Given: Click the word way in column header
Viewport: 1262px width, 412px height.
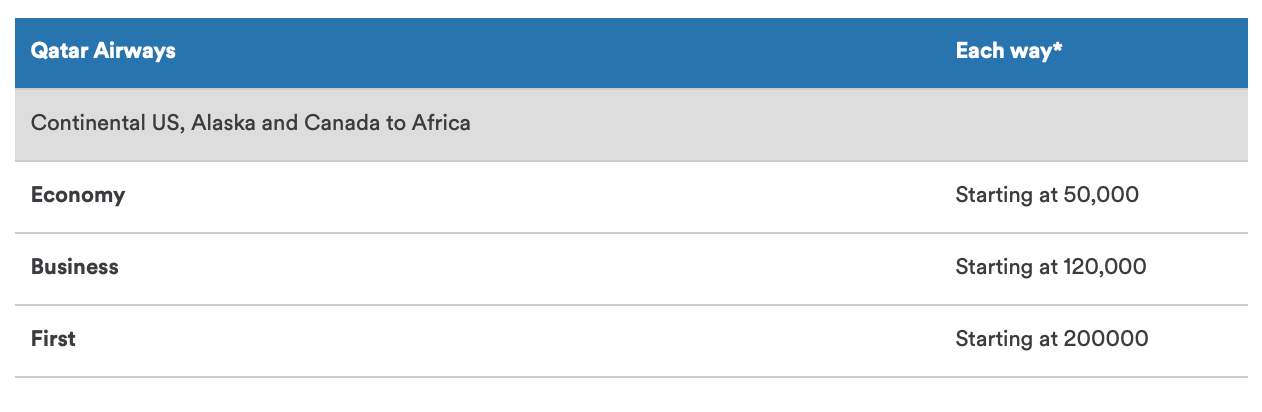Looking at the screenshot, I should (1029, 52).
